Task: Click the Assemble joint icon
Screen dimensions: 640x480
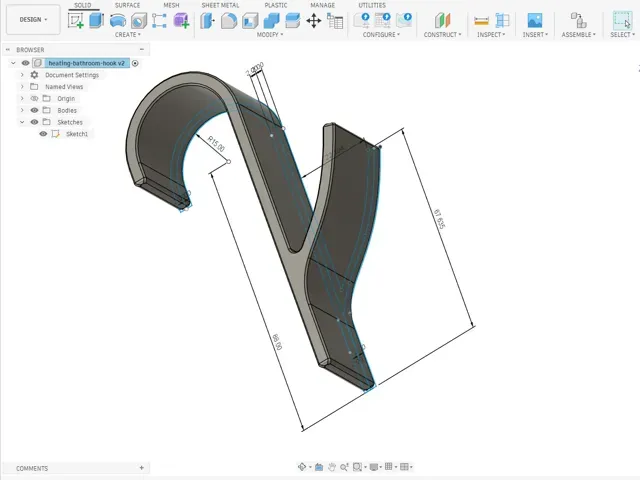Action: (578, 20)
